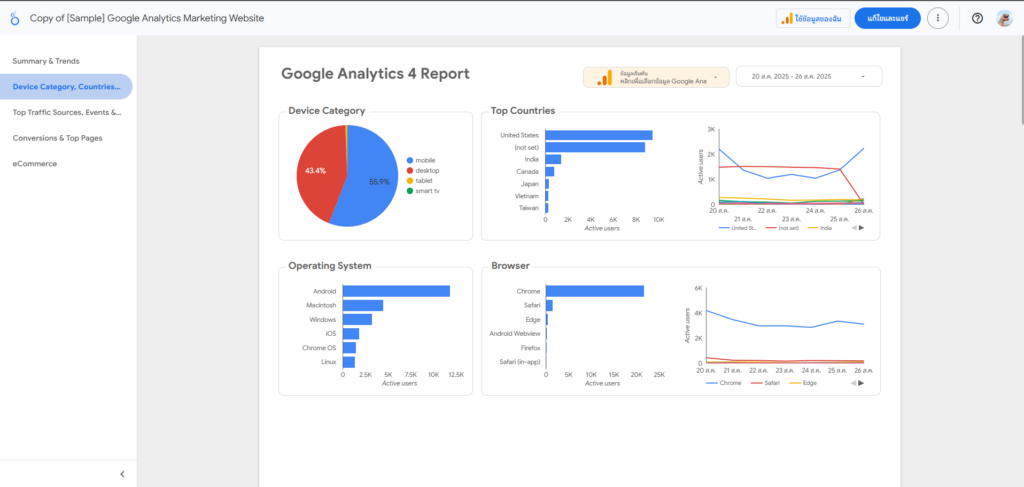Open the user account avatar
Viewport: 1024px width, 487px height.
[1004, 18]
